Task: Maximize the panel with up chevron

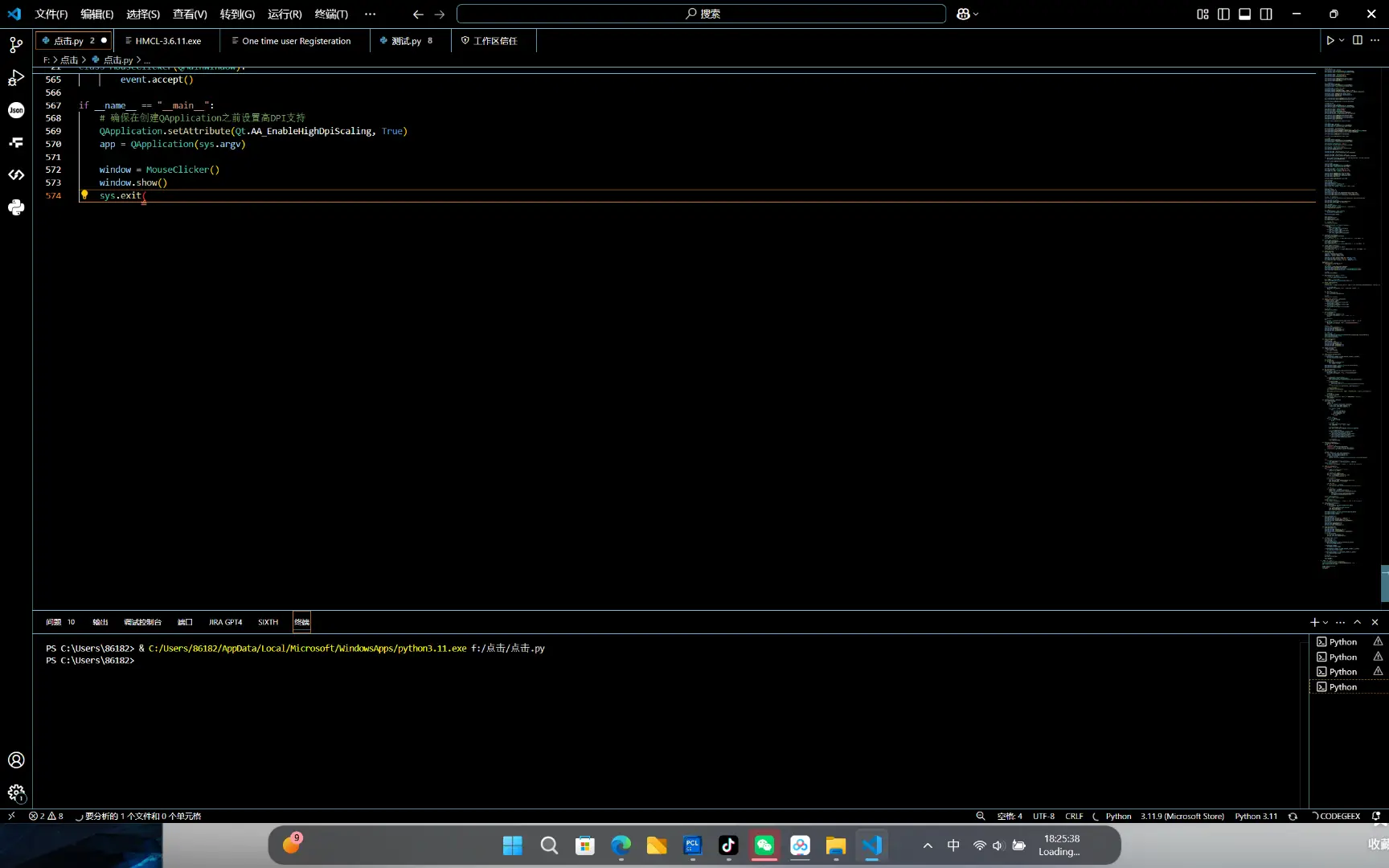Action: [x=1358, y=622]
